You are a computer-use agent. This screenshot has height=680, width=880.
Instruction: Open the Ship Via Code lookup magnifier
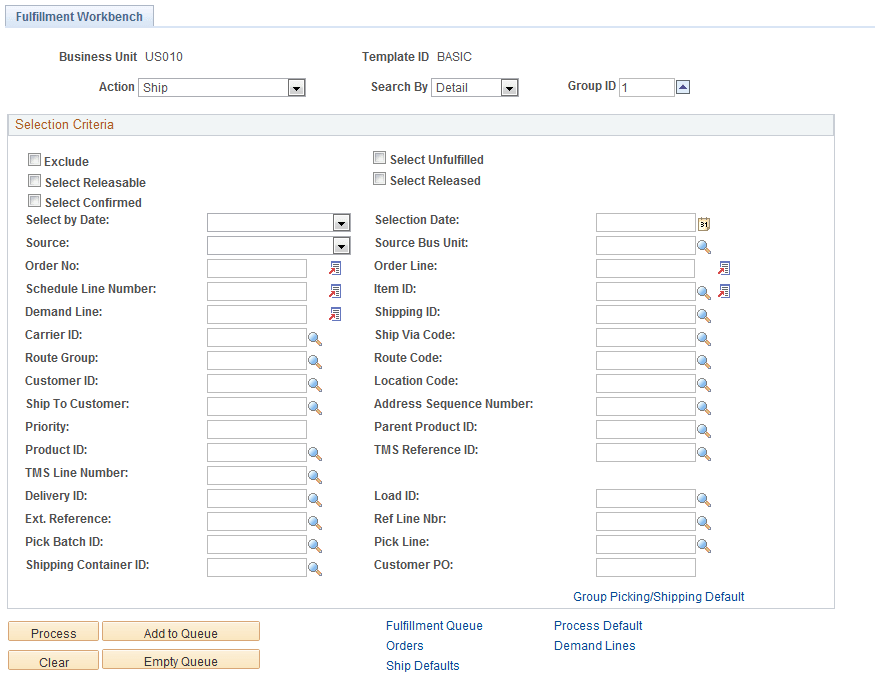pos(705,337)
